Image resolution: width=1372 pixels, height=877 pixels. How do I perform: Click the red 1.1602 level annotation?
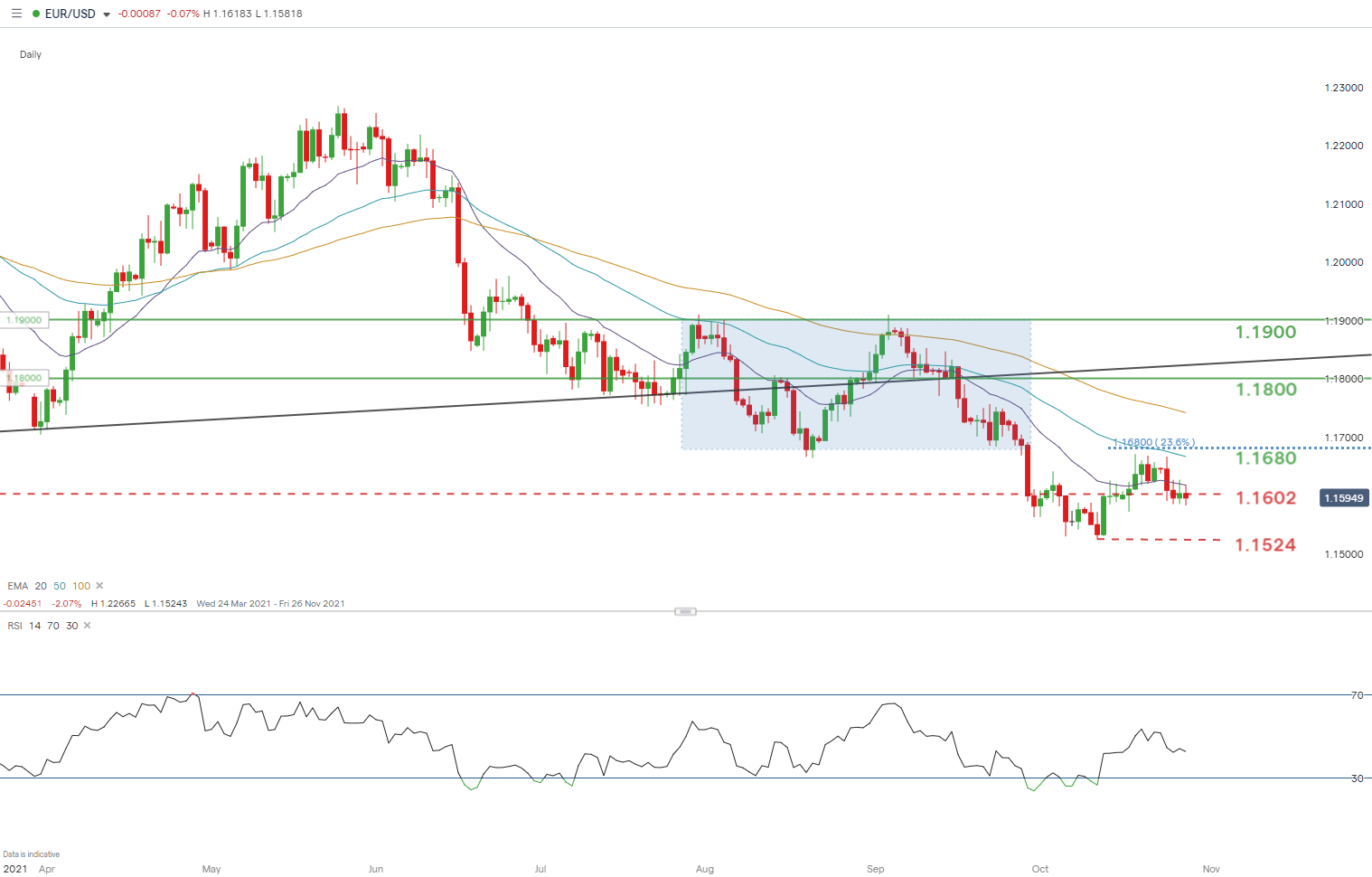tap(1265, 498)
